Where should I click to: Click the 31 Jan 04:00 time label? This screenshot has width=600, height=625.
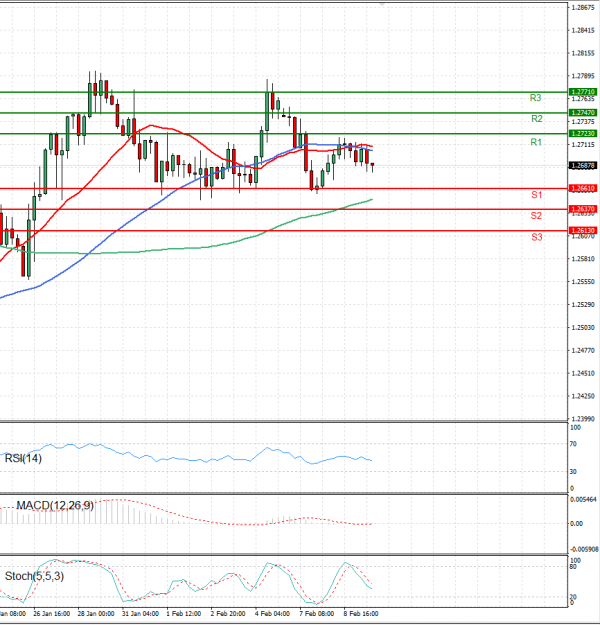point(140,613)
